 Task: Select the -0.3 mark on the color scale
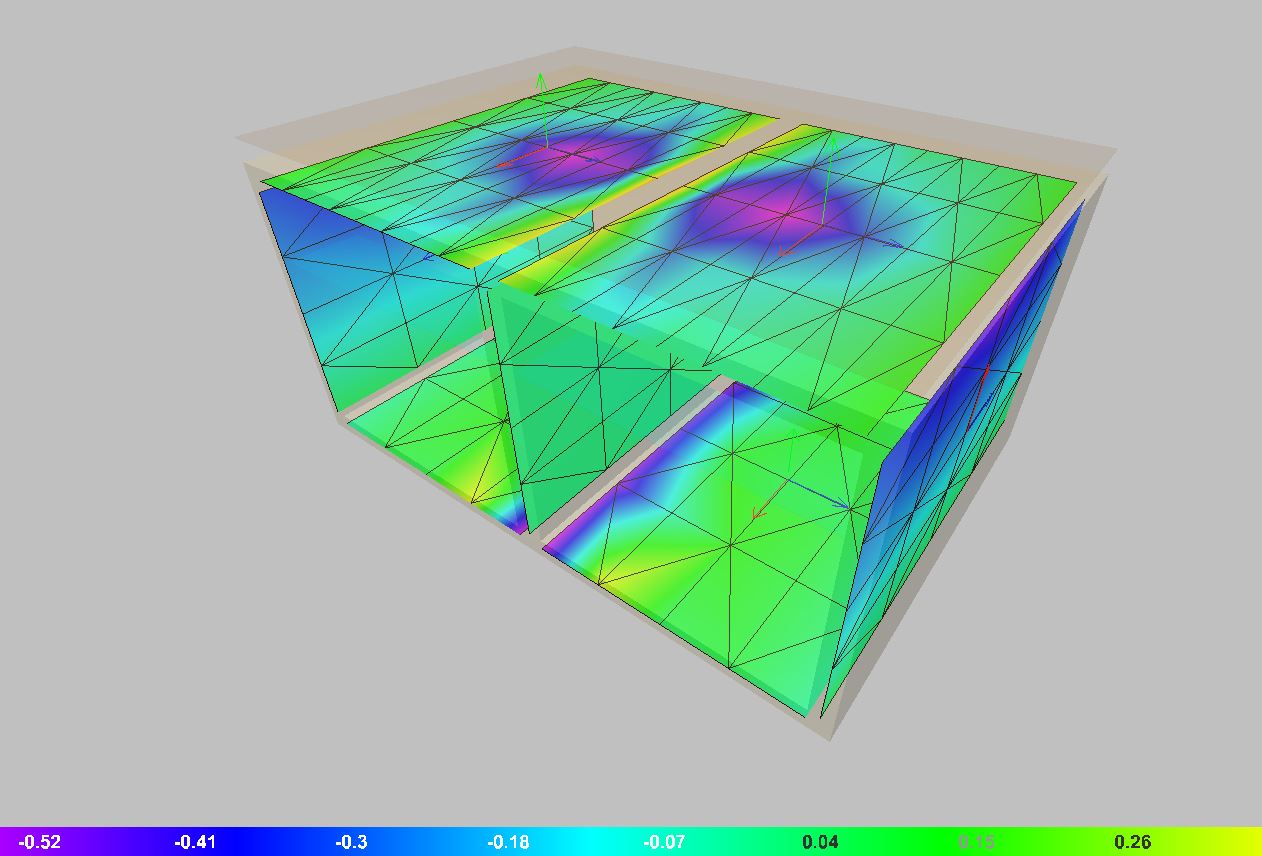(351, 842)
